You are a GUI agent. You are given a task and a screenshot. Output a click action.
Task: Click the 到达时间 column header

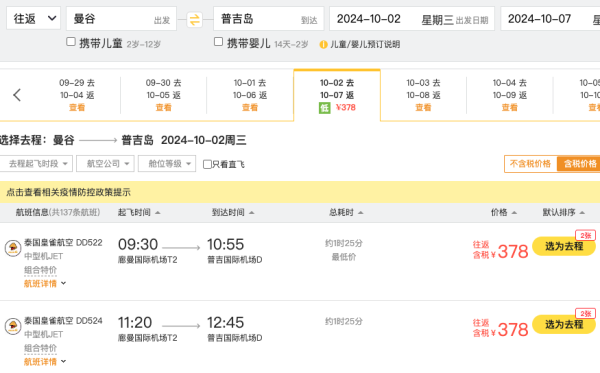click(228, 212)
